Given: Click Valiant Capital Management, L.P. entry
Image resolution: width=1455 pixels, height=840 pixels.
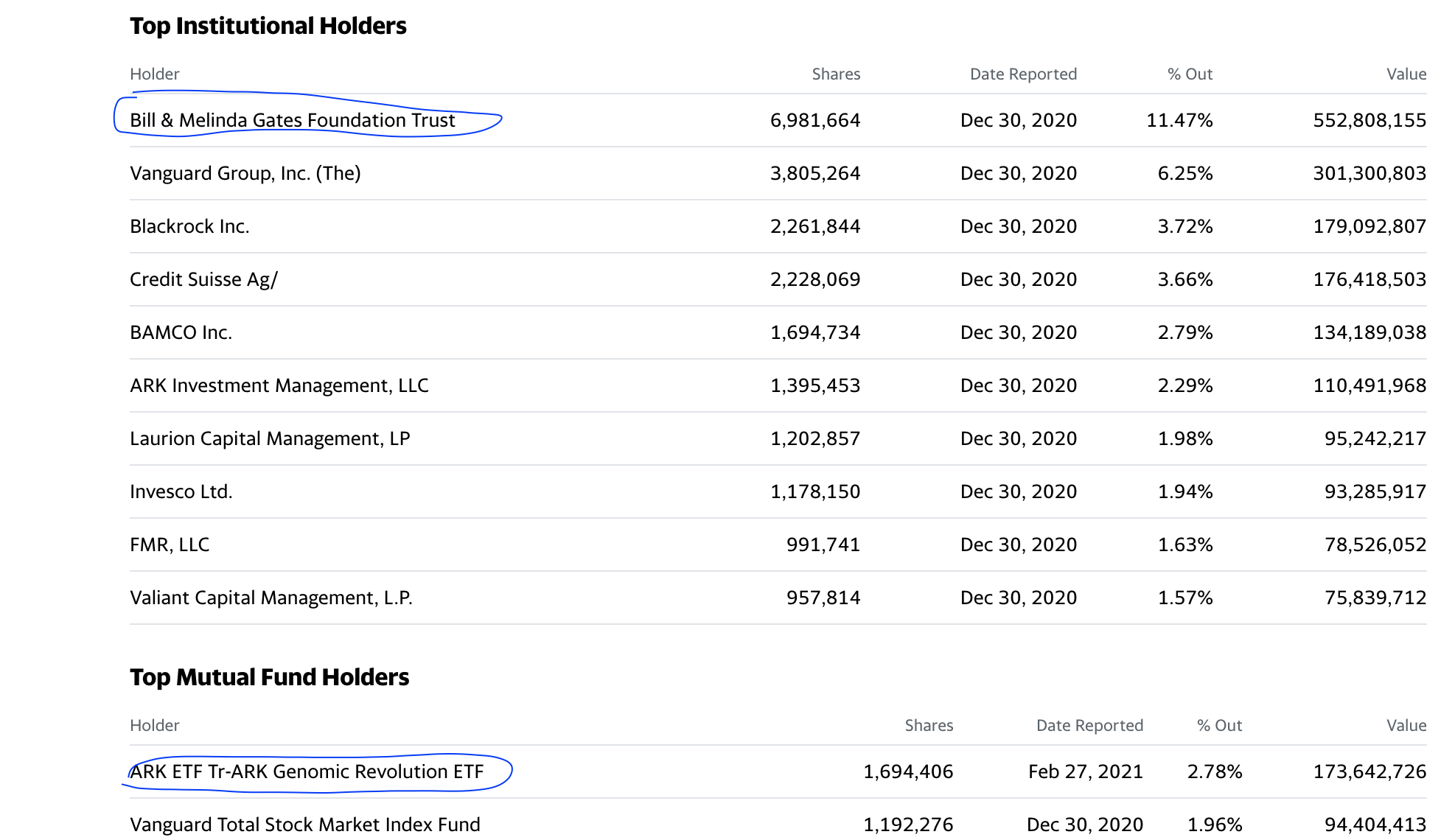Looking at the screenshot, I should [271, 598].
